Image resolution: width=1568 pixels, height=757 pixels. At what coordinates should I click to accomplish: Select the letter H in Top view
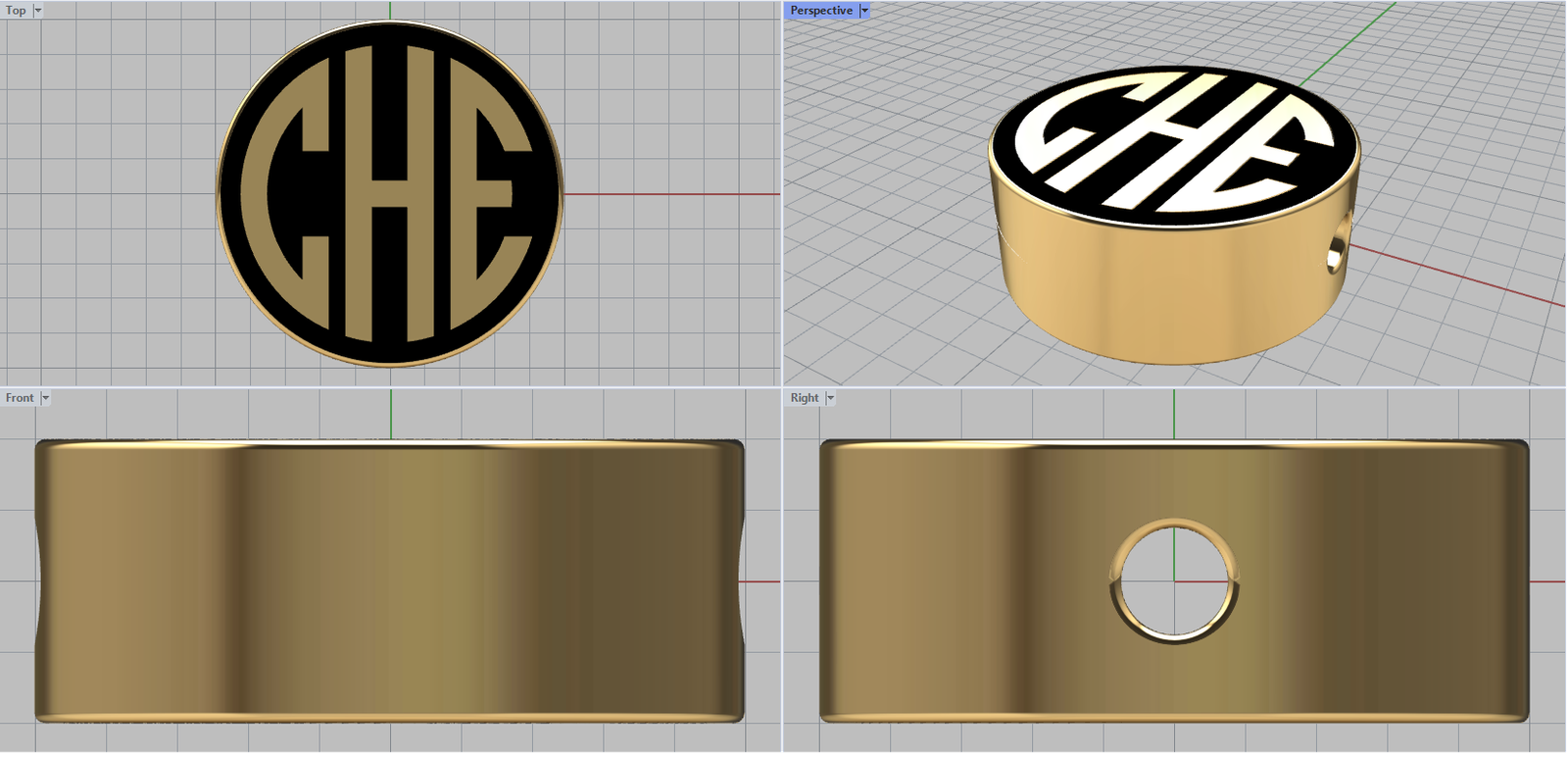(390, 196)
